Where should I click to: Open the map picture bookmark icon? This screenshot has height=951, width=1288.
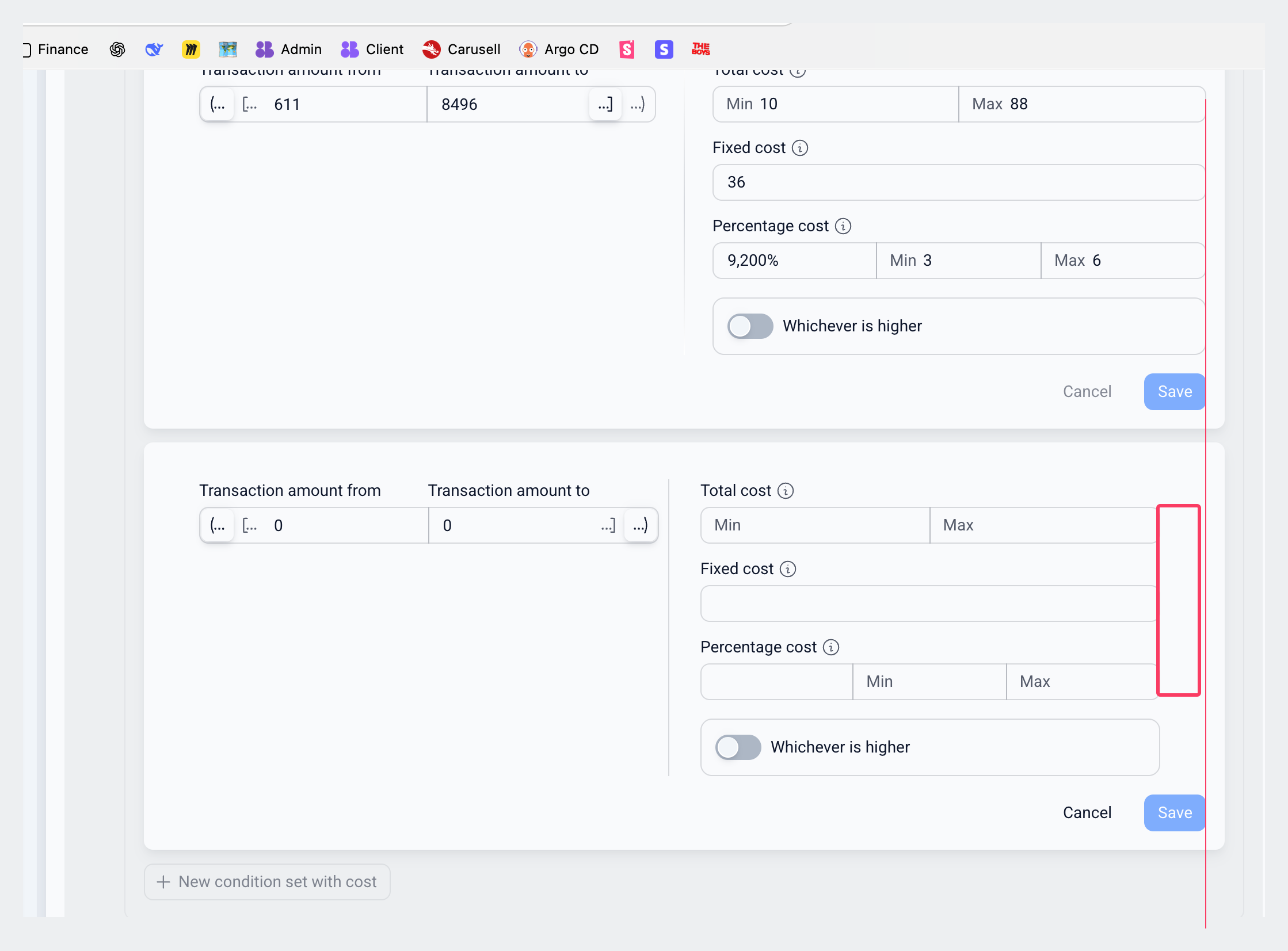tap(228, 49)
